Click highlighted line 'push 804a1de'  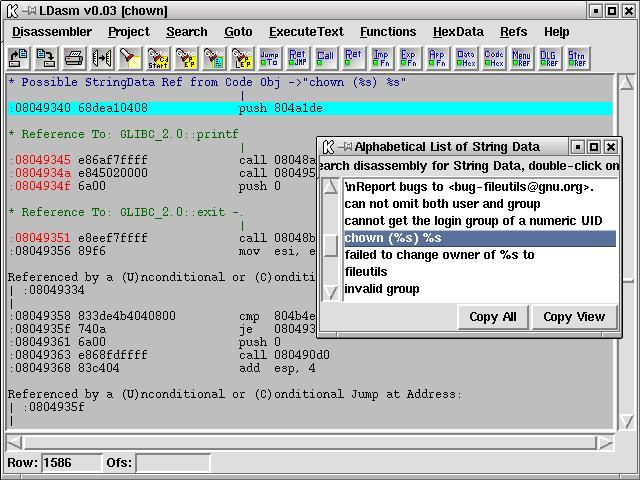pos(310,108)
